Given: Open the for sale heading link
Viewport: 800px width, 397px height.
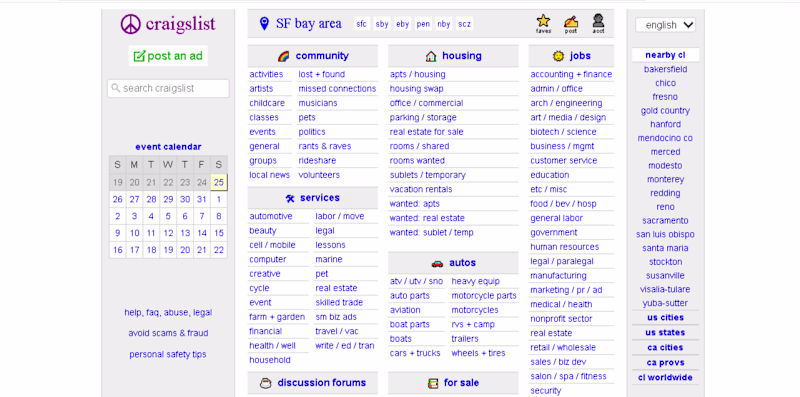Looking at the screenshot, I should pyautogui.click(x=461, y=383).
